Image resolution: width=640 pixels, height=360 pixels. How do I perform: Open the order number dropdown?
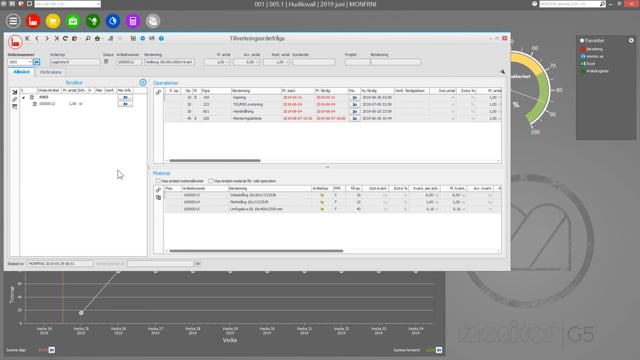click(x=30, y=62)
